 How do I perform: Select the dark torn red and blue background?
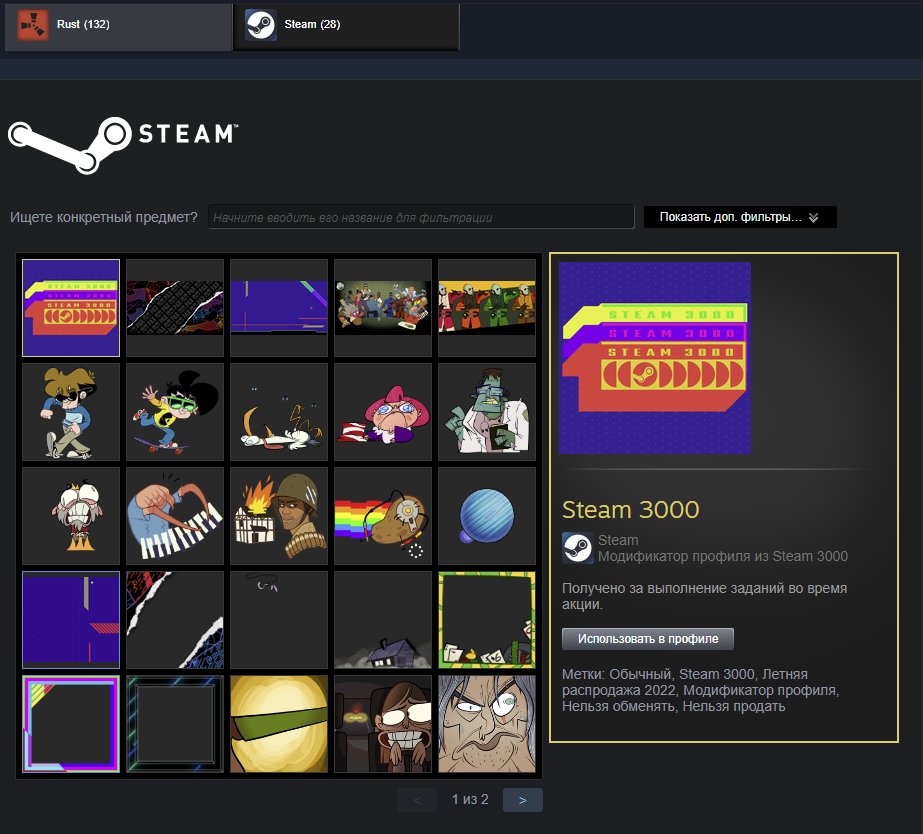[x=175, y=620]
